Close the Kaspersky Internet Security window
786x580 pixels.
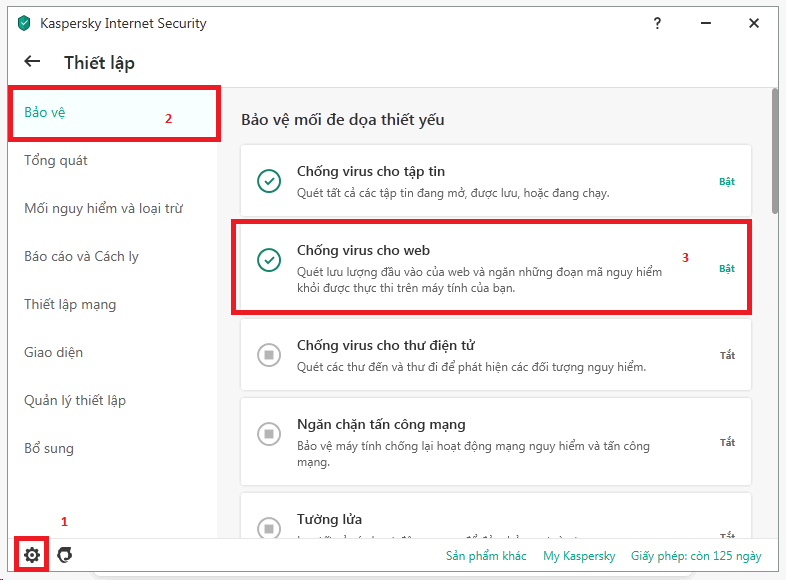(753, 23)
